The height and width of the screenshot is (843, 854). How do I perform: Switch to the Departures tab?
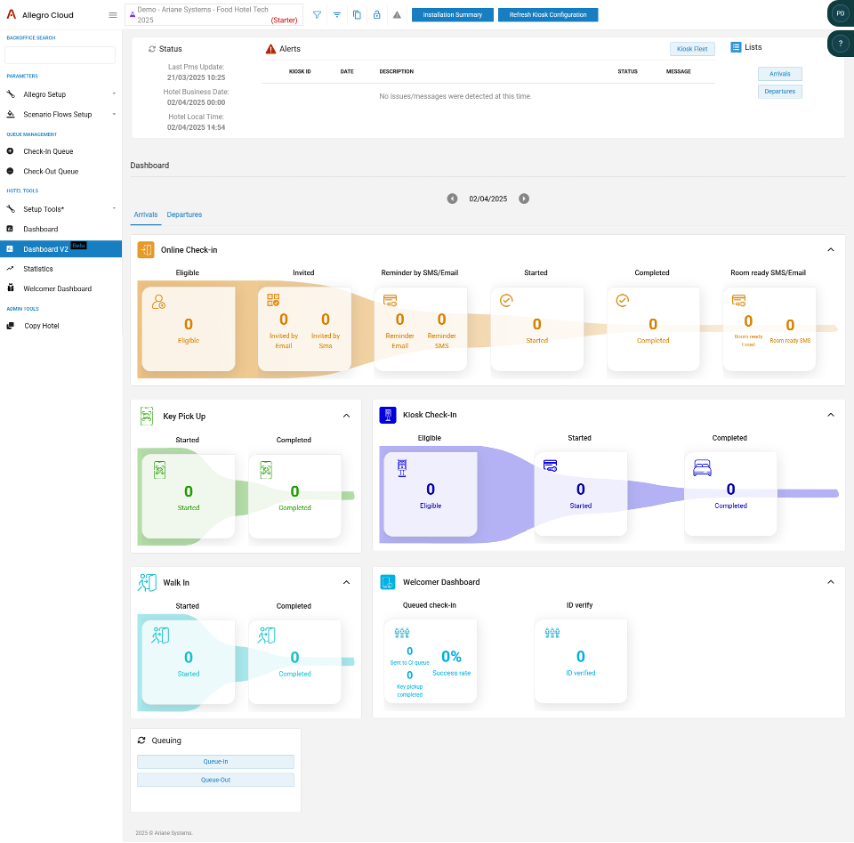184,215
